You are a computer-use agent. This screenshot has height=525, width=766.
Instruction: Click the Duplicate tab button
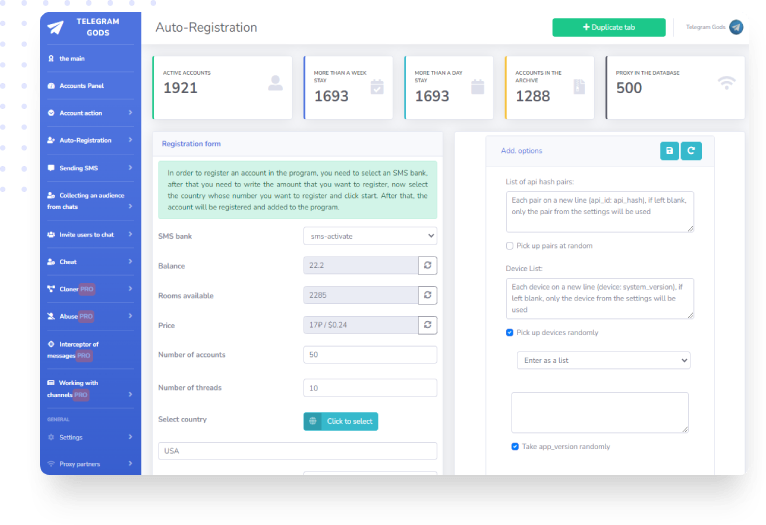[609, 27]
